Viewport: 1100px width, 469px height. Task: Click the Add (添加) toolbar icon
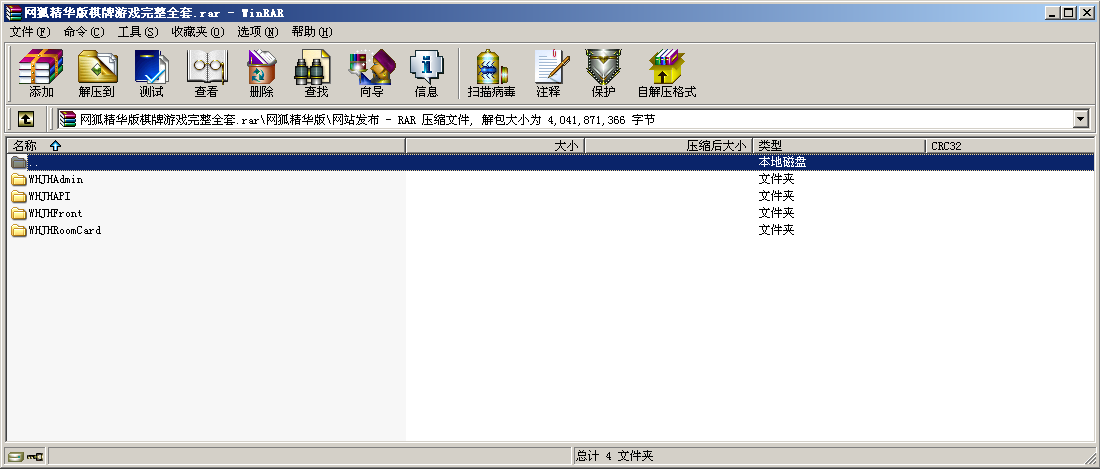41,73
